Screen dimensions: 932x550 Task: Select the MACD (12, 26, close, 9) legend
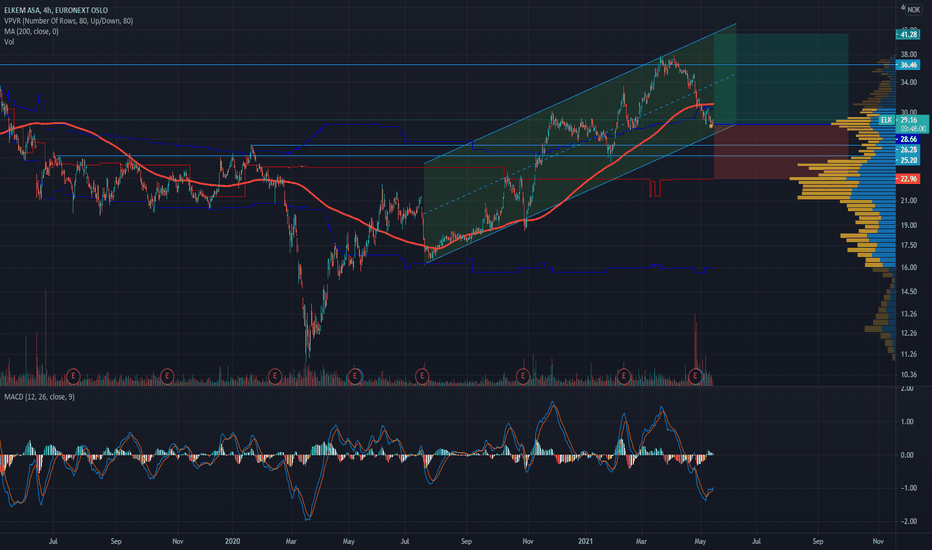point(39,397)
